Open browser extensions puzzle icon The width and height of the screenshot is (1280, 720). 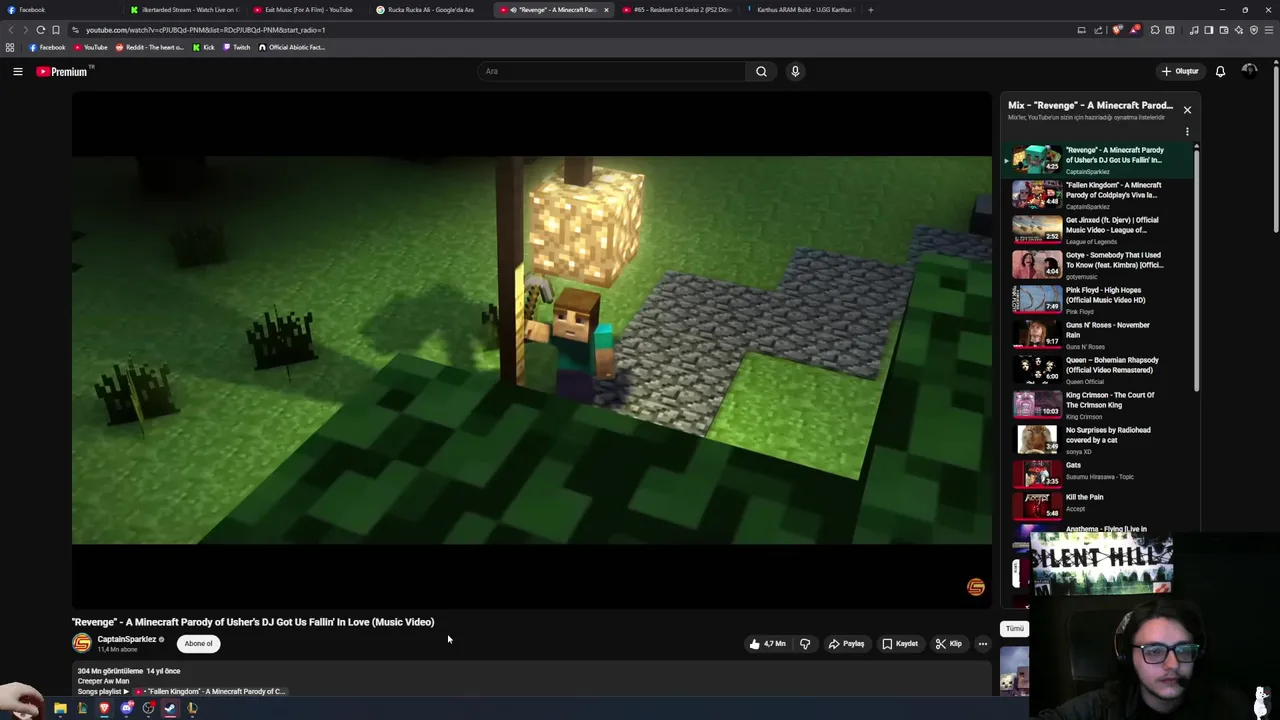point(1155,30)
